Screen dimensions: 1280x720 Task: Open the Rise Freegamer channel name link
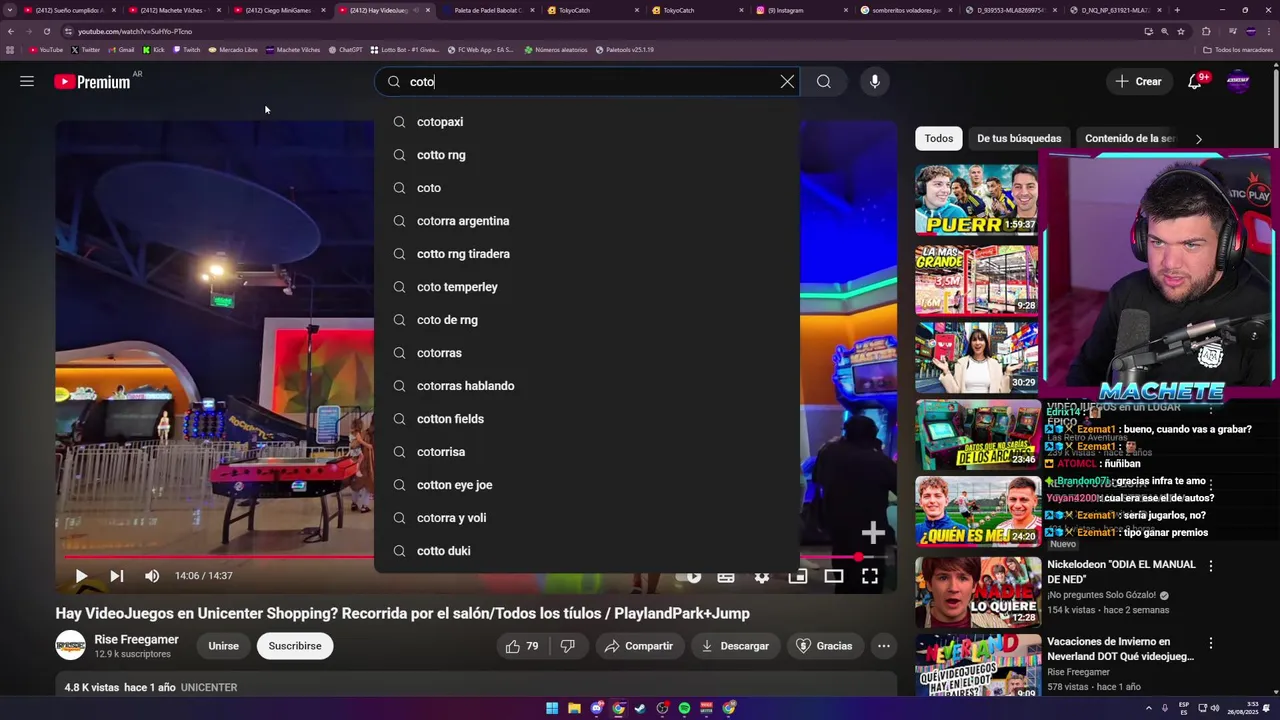point(136,640)
